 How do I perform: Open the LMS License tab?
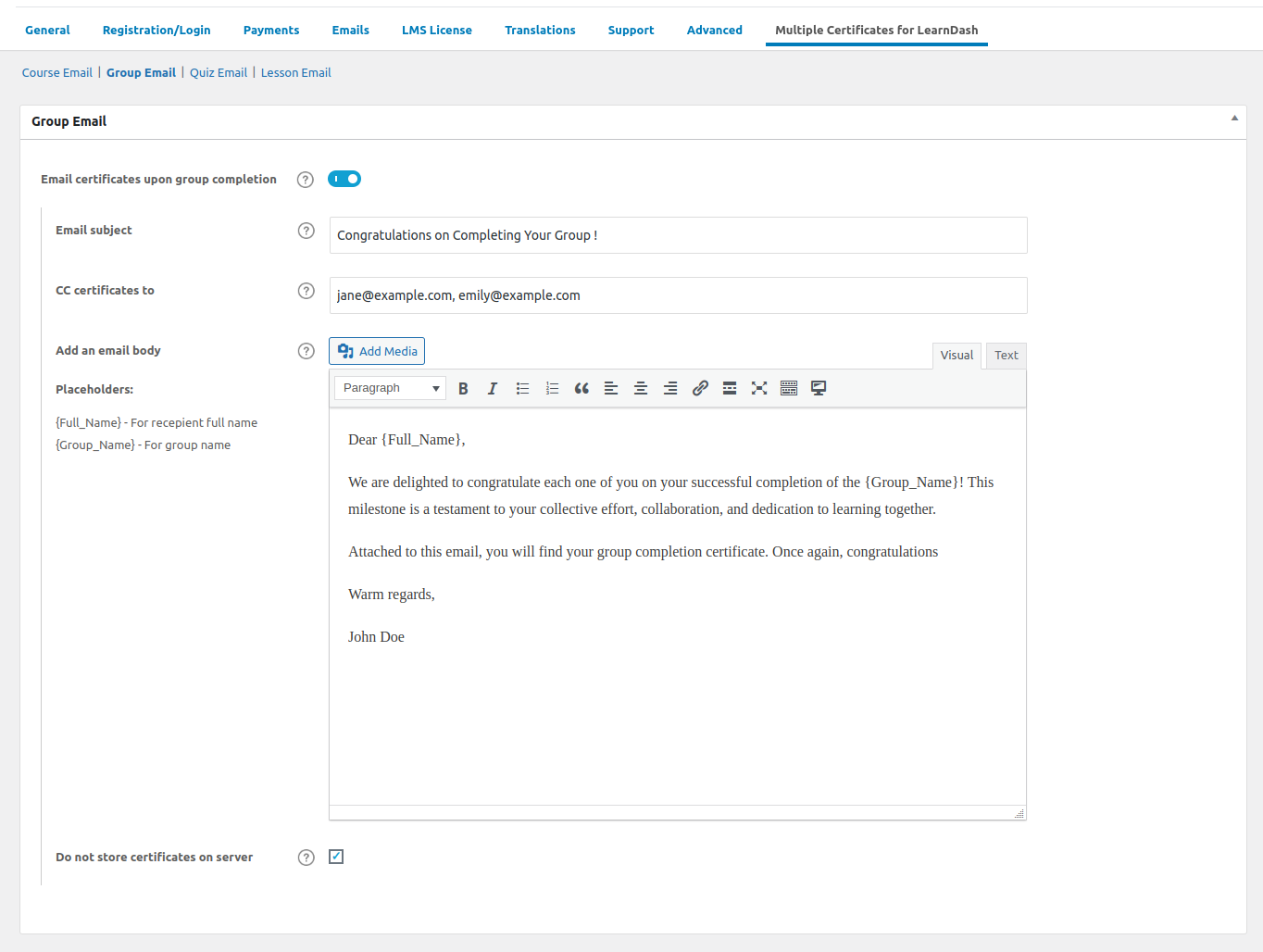(x=436, y=30)
